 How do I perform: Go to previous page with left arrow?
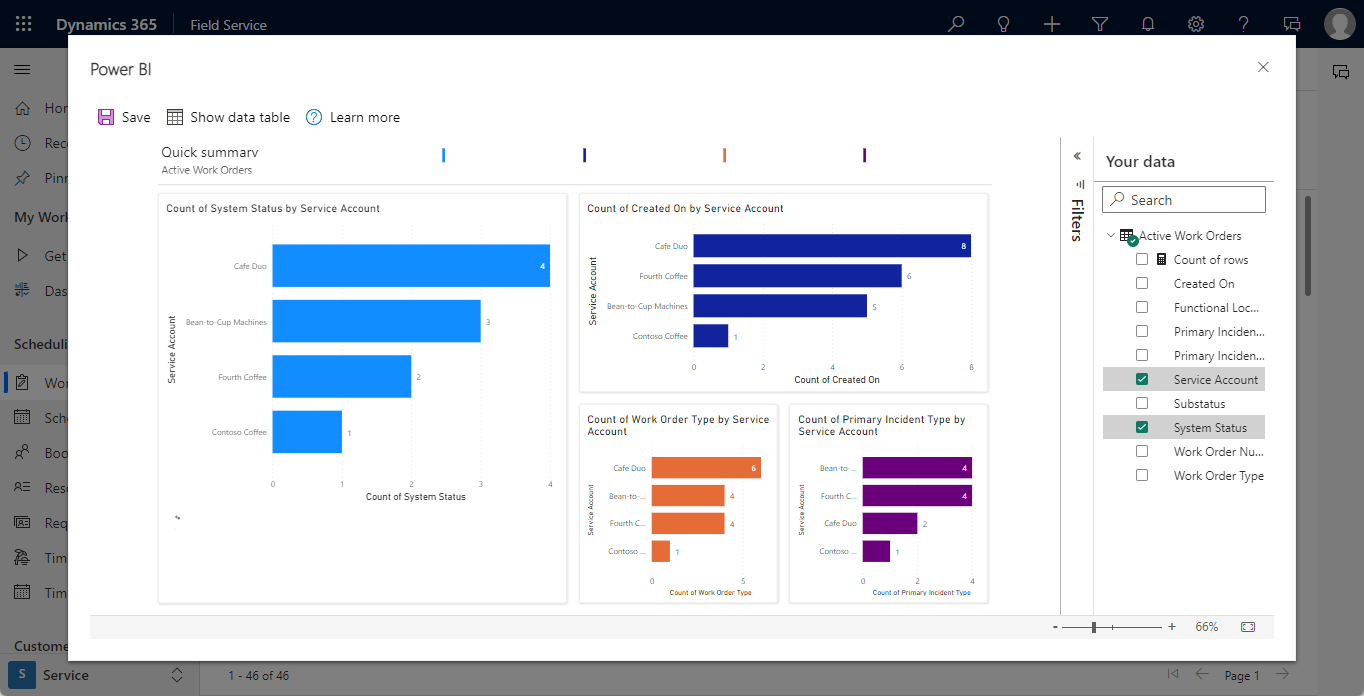(x=1202, y=675)
